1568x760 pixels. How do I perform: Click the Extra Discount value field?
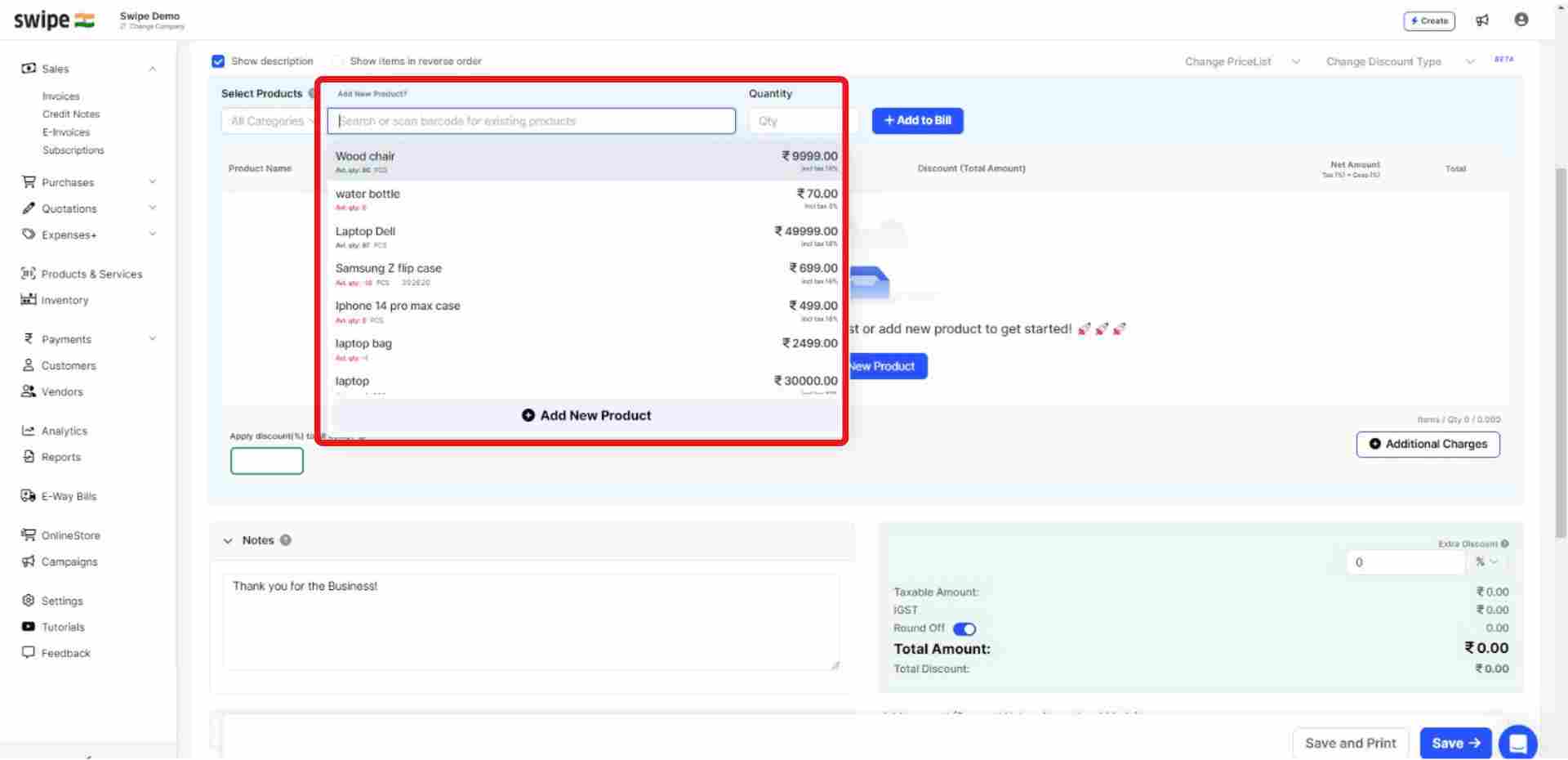pyautogui.click(x=1405, y=562)
